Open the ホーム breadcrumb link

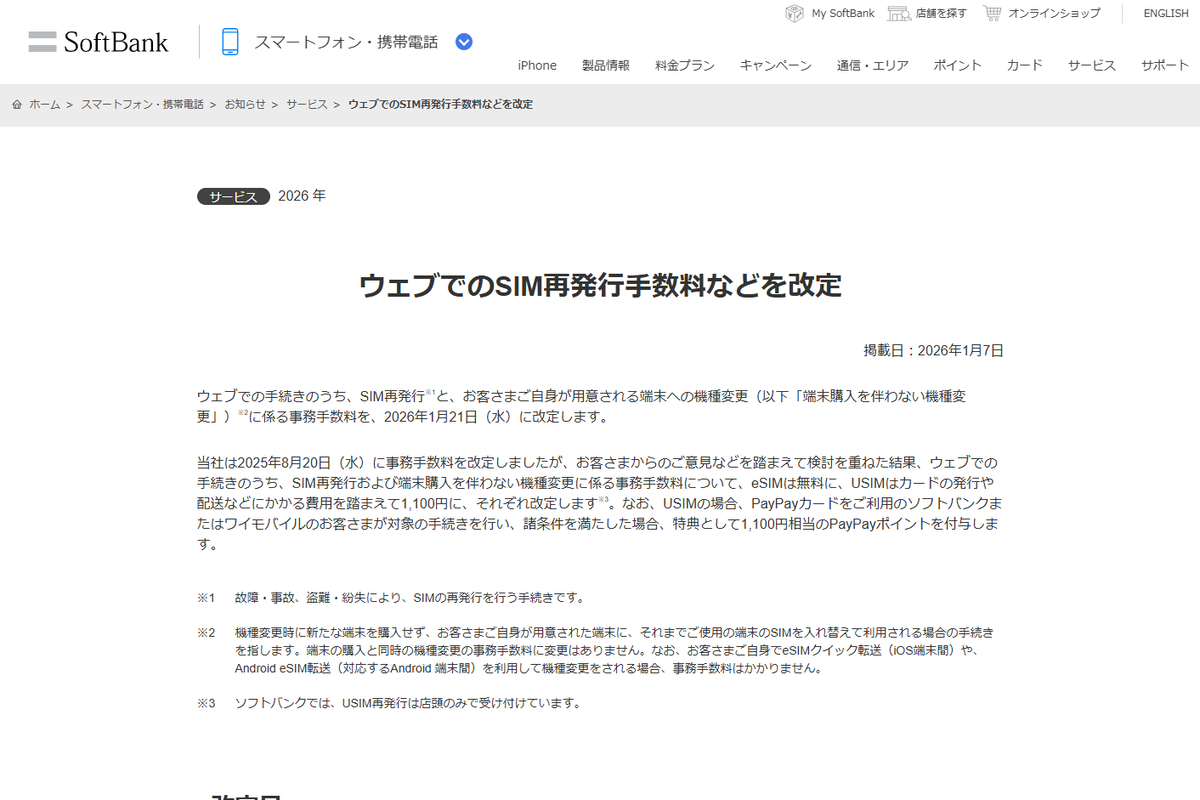(44, 103)
